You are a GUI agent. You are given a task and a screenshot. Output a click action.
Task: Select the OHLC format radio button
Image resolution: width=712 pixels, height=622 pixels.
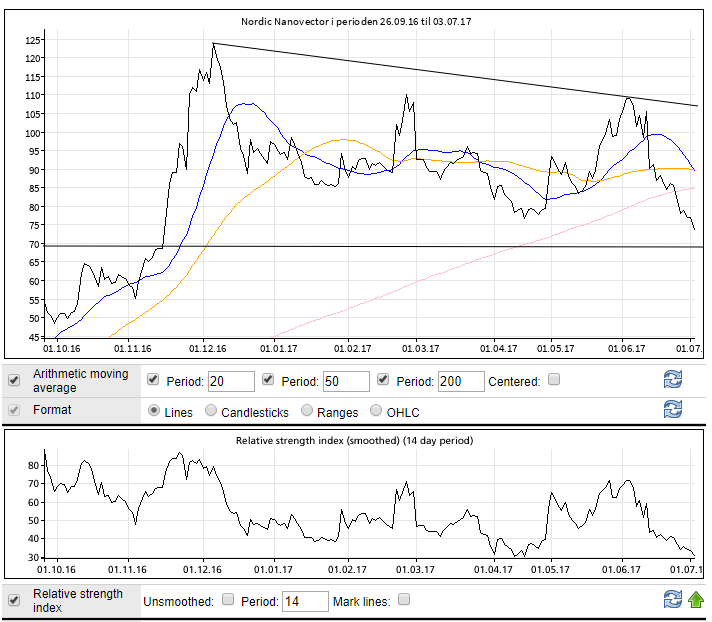coord(376,410)
